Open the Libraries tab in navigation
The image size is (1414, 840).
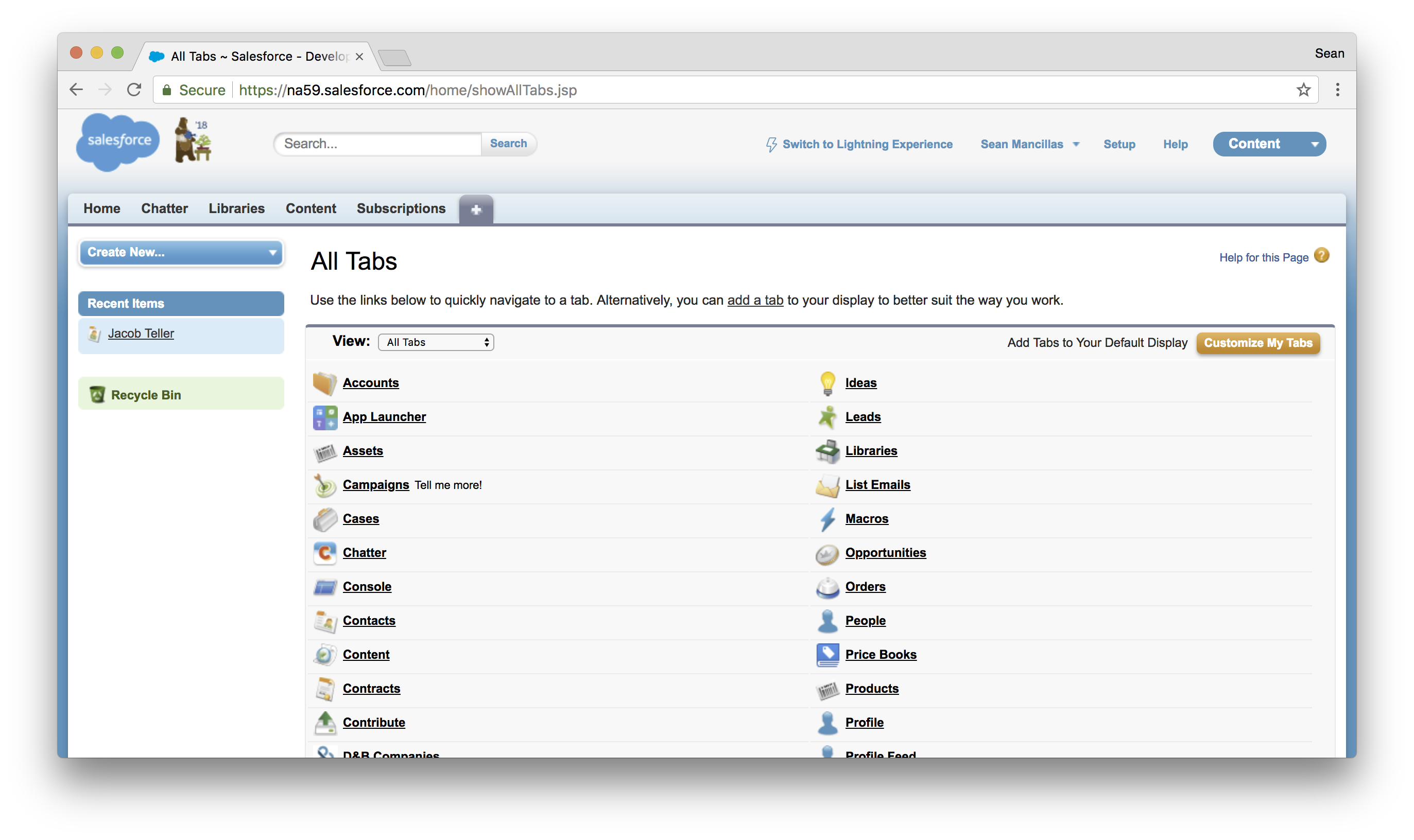coord(237,209)
